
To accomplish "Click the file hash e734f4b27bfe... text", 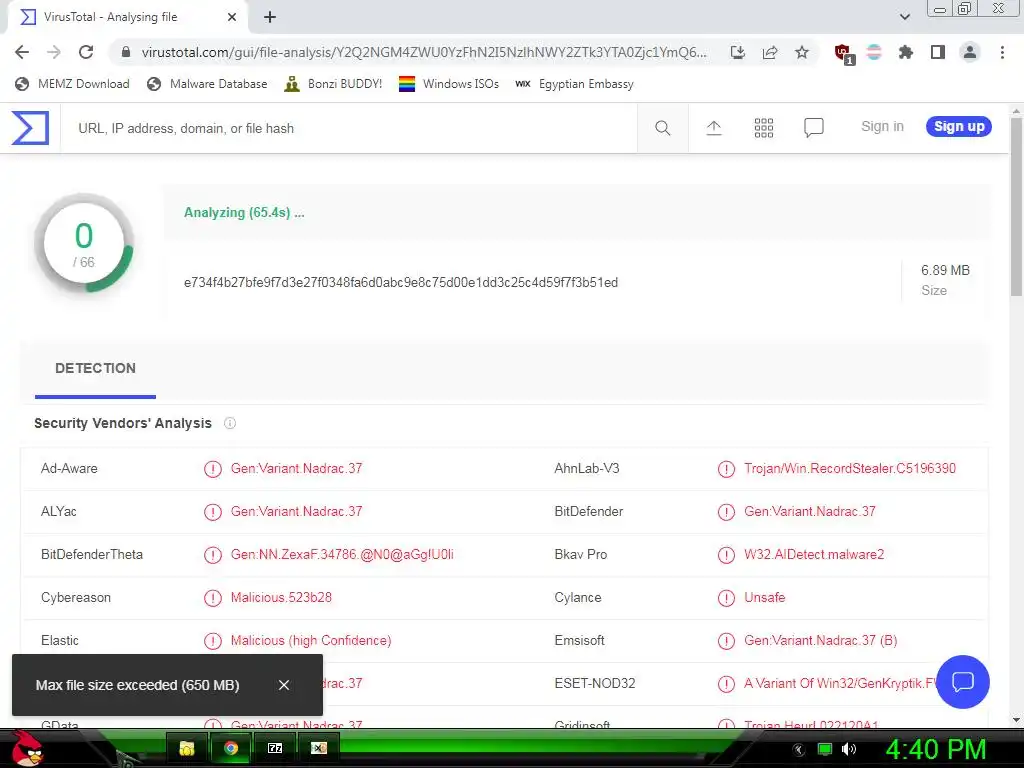I will (401, 282).
